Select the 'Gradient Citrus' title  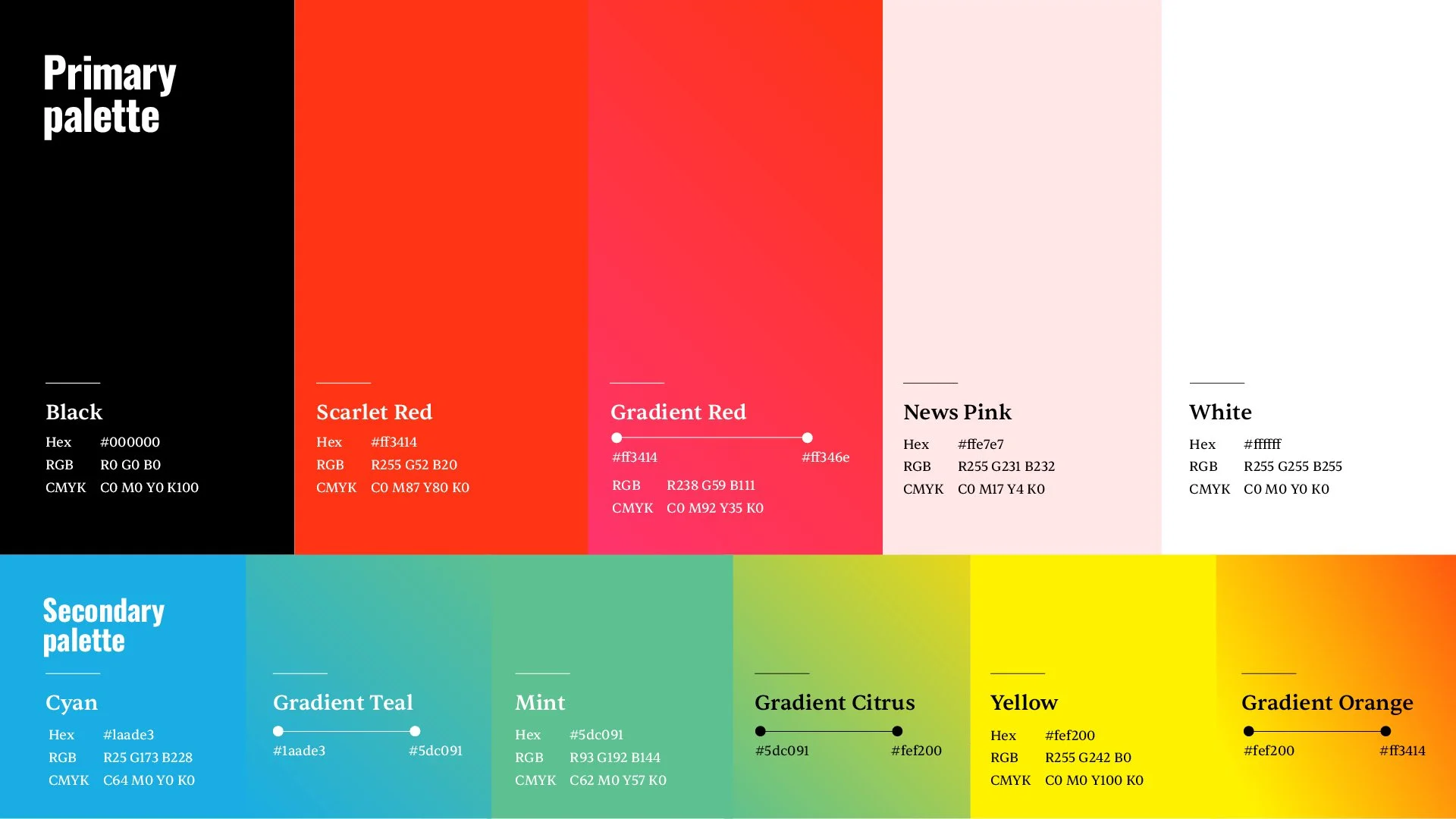tap(835, 703)
